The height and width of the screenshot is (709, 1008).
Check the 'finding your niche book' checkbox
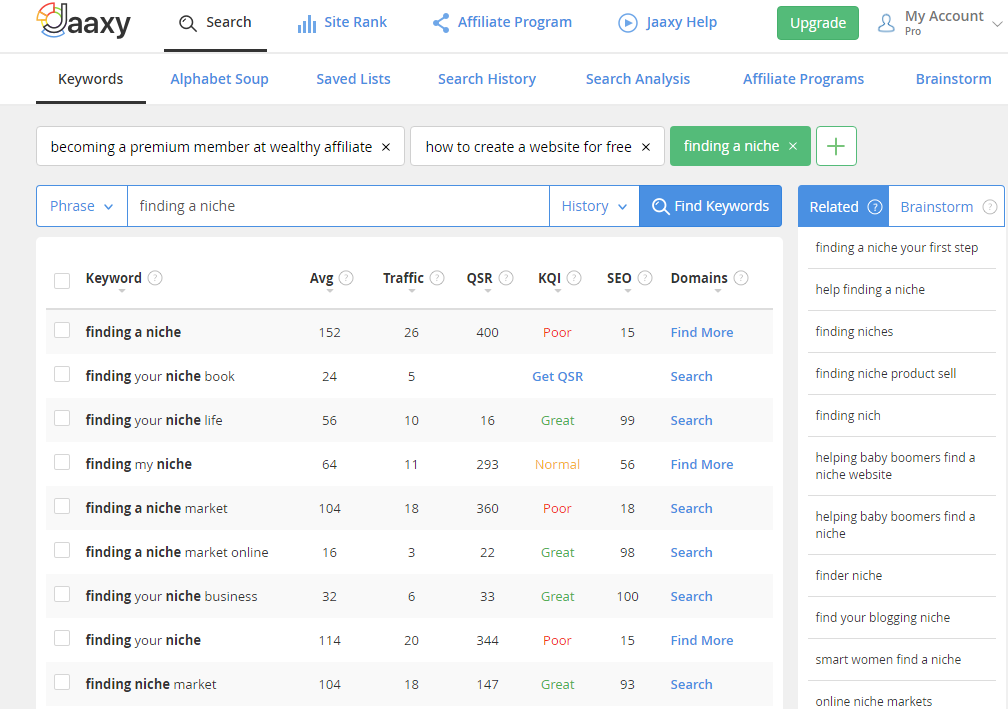(x=62, y=374)
